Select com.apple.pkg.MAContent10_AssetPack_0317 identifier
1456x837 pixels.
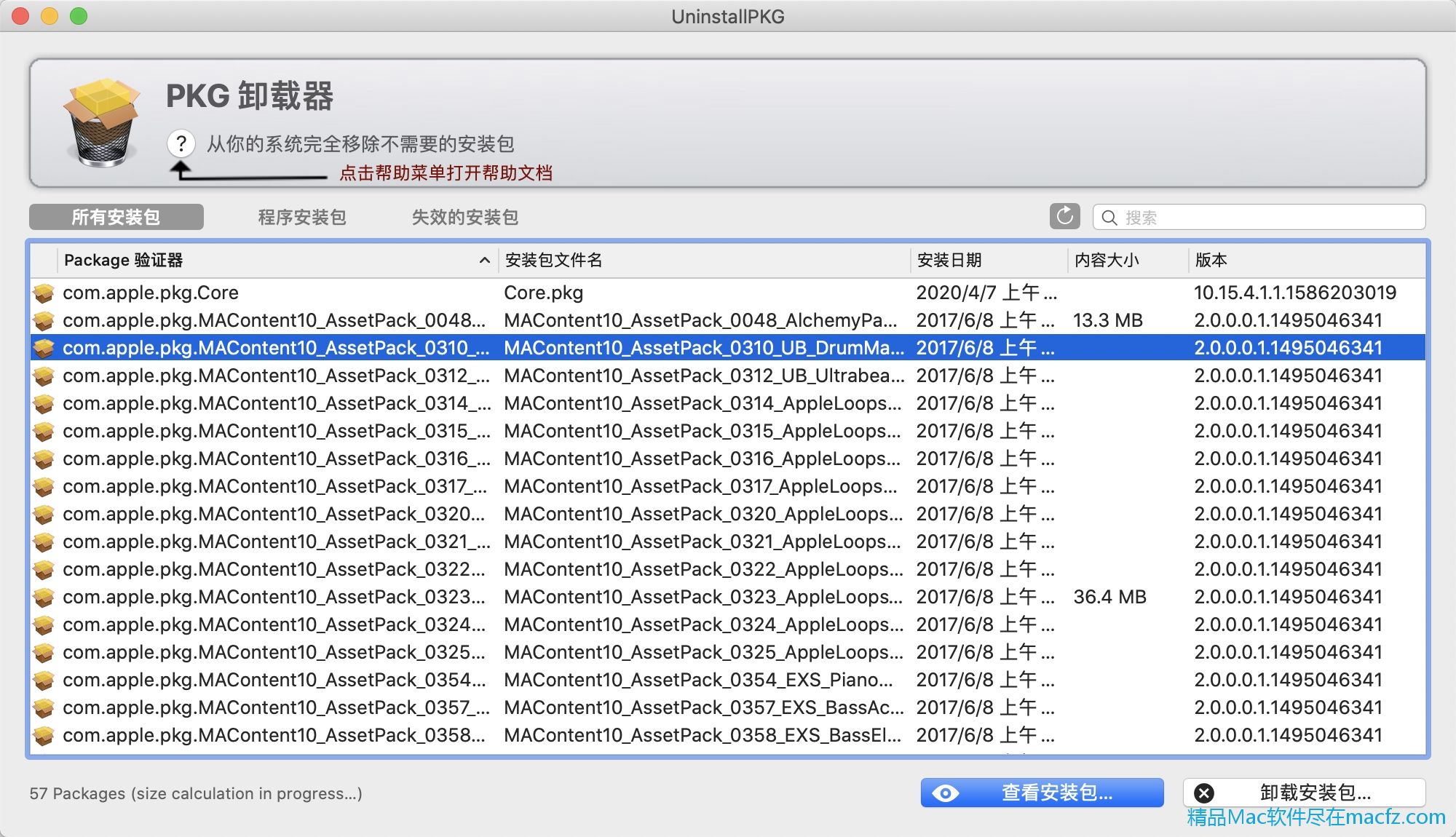click(x=274, y=486)
